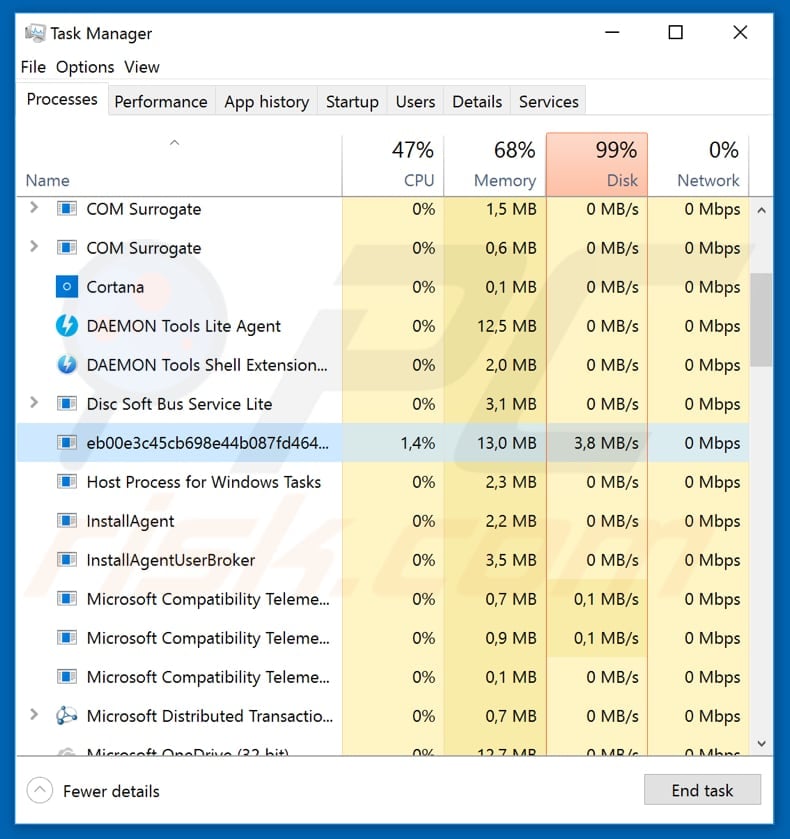Click the 3,8 MB/s disk value

point(606,443)
